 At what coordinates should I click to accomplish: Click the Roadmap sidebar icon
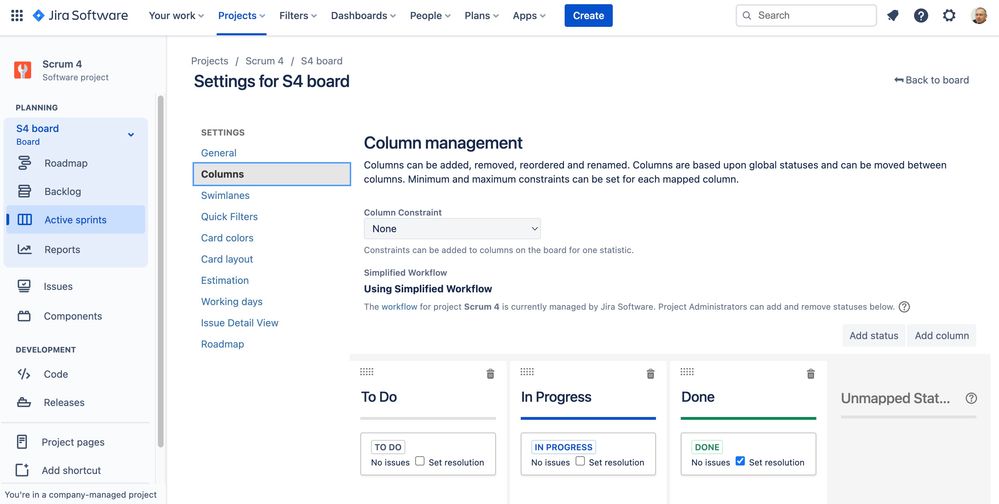point(24,163)
